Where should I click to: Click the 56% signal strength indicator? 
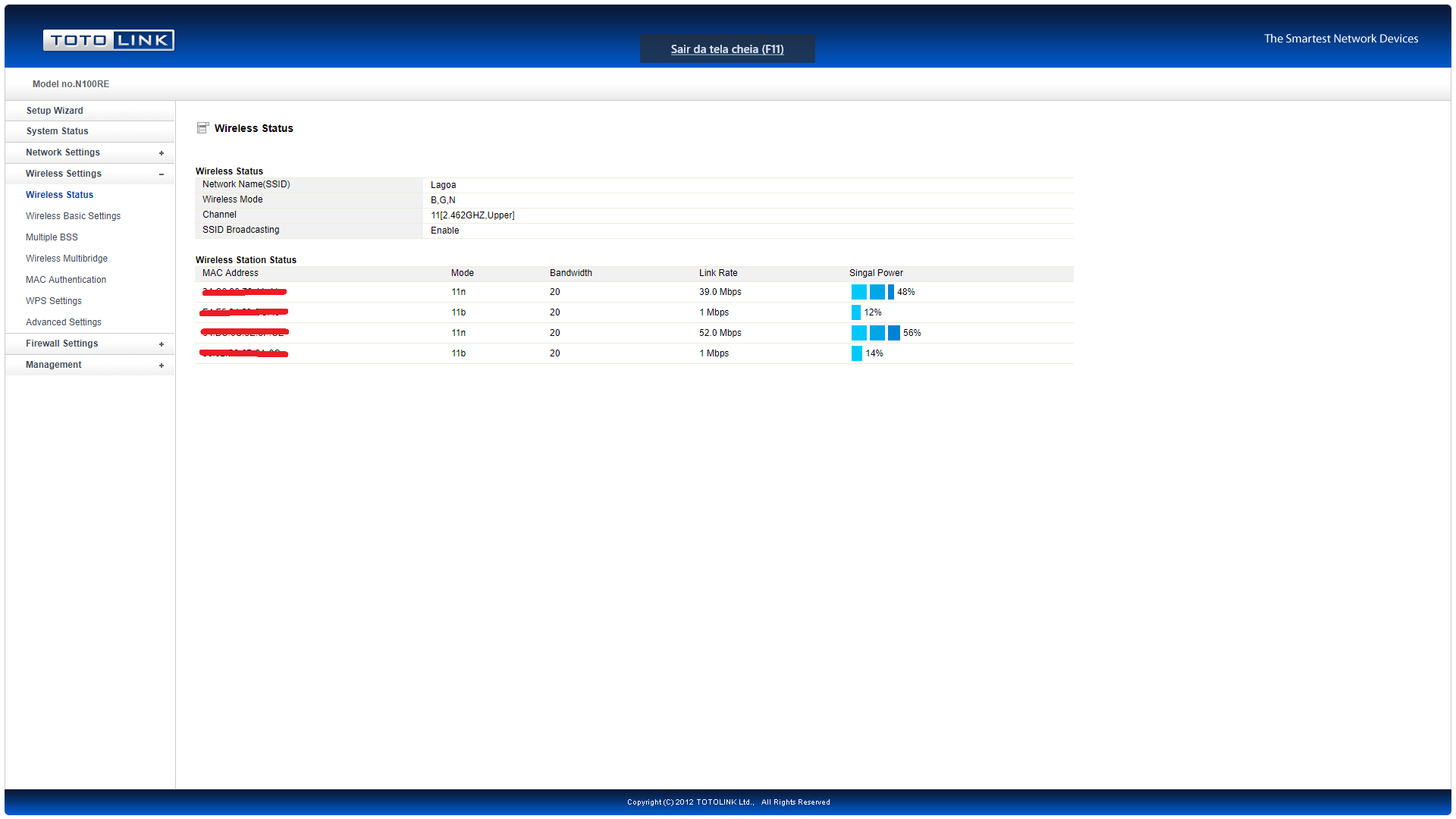[875, 333]
